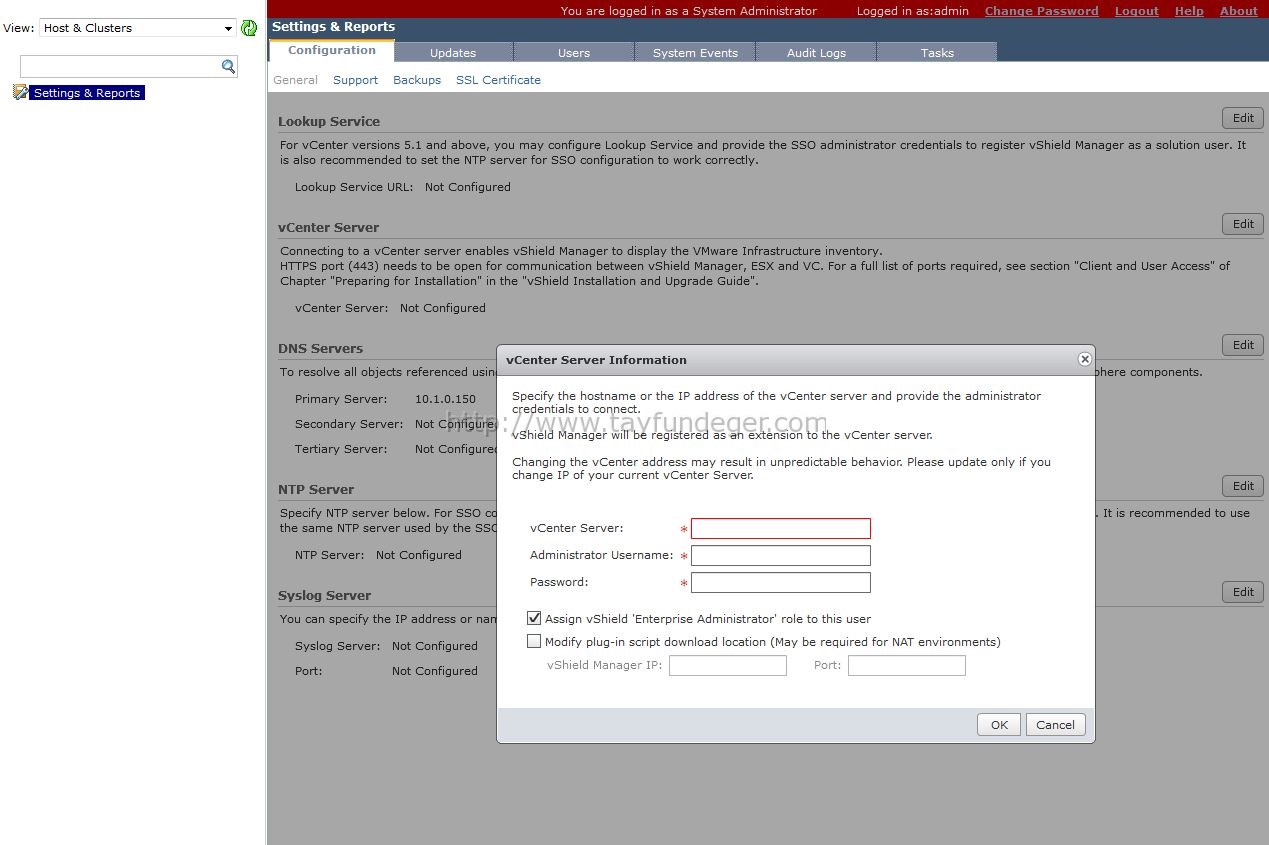Go to the System Events tab

[x=695, y=52]
